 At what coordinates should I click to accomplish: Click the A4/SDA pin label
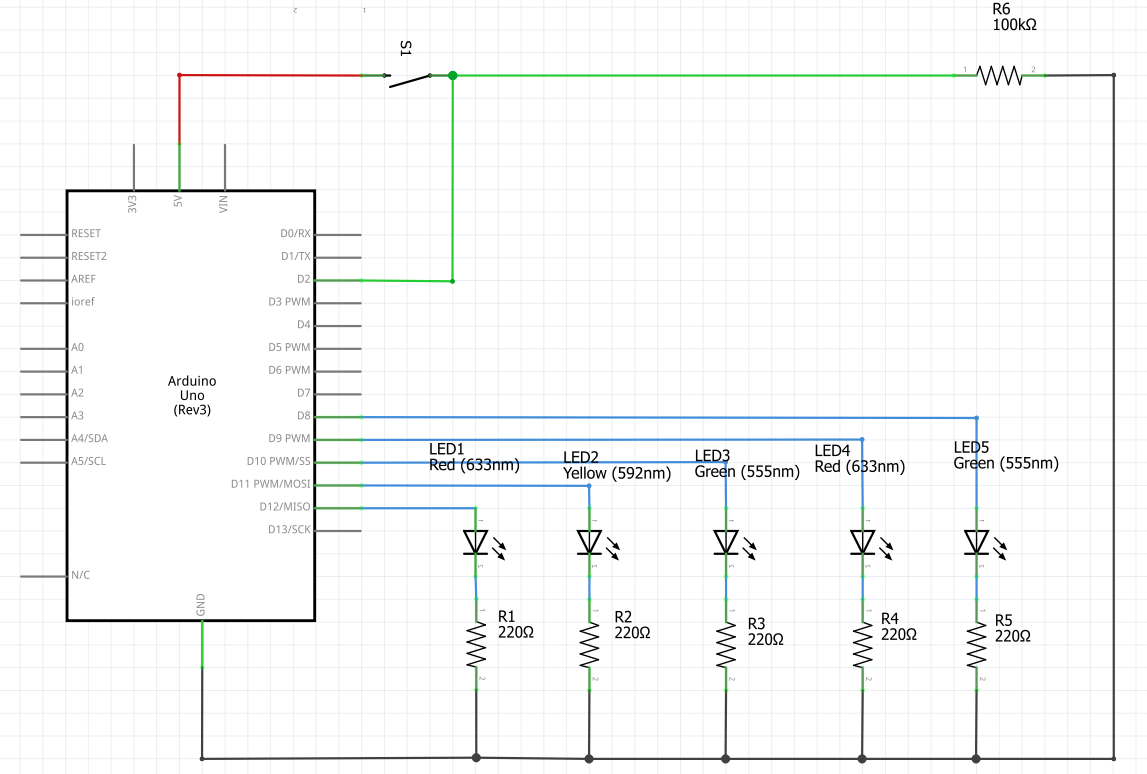point(89,438)
